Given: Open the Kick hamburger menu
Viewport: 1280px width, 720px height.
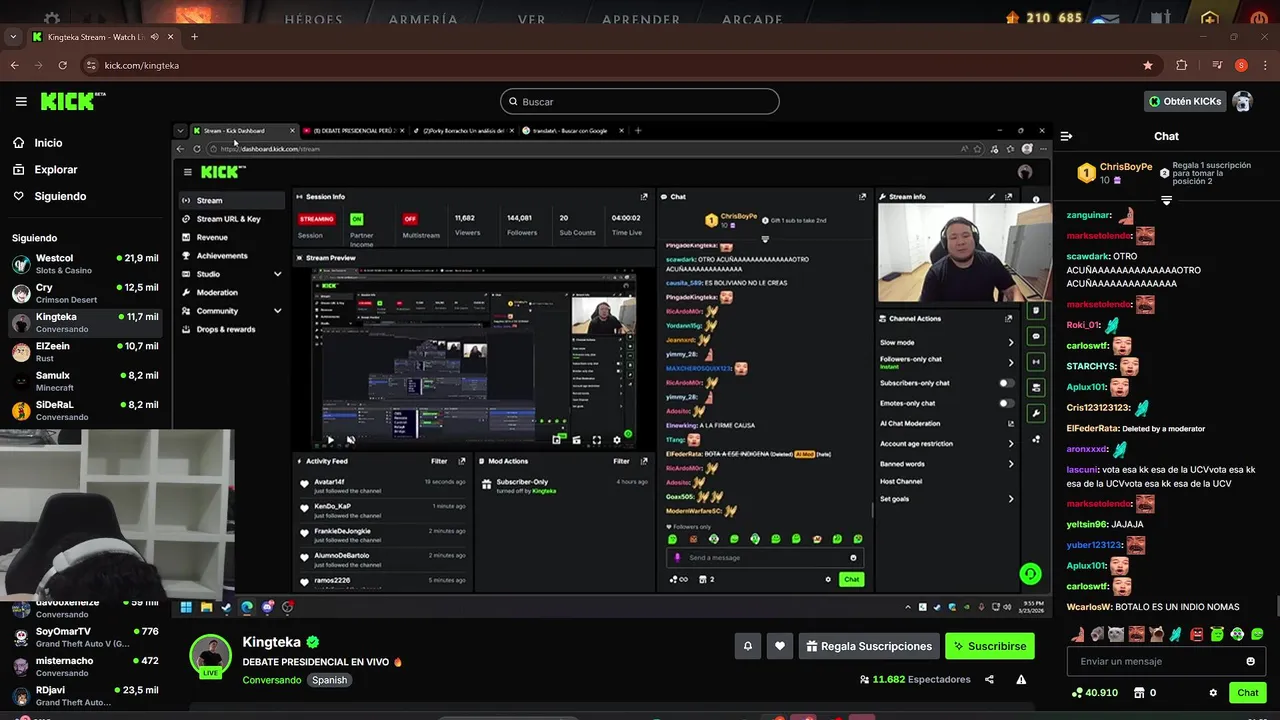Looking at the screenshot, I should tap(21, 101).
